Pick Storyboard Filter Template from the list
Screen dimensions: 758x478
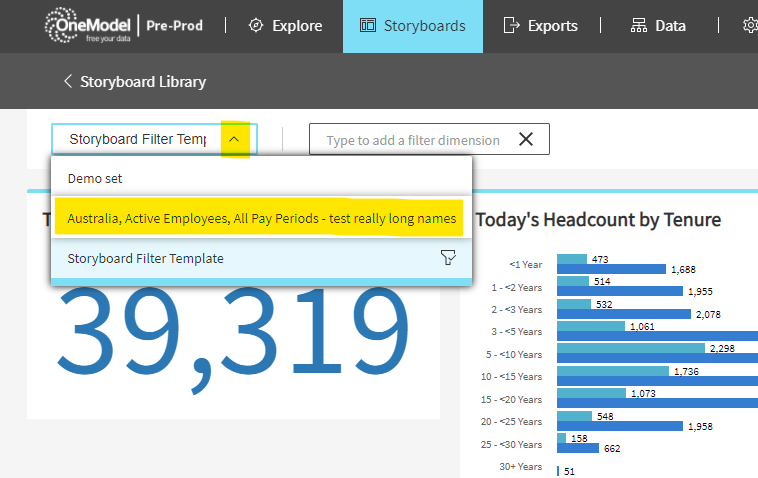146,258
